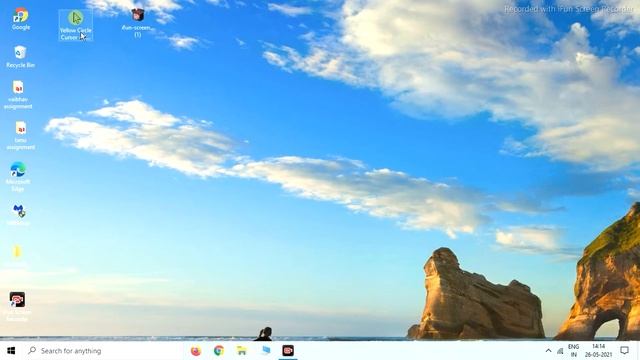Open the iFun Screen Recorder desktop shortcut

point(17,306)
